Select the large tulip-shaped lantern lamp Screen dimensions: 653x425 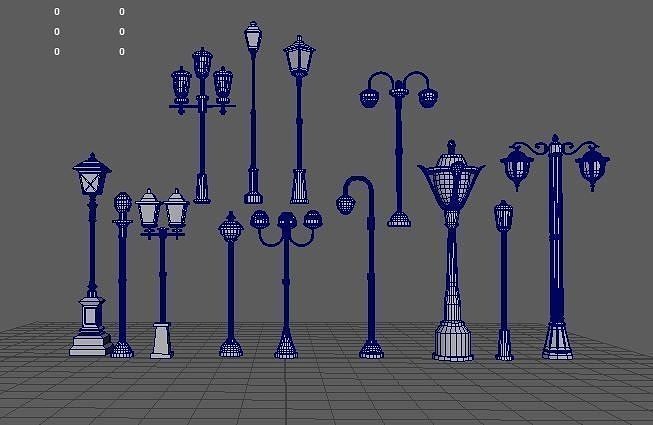point(452,251)
